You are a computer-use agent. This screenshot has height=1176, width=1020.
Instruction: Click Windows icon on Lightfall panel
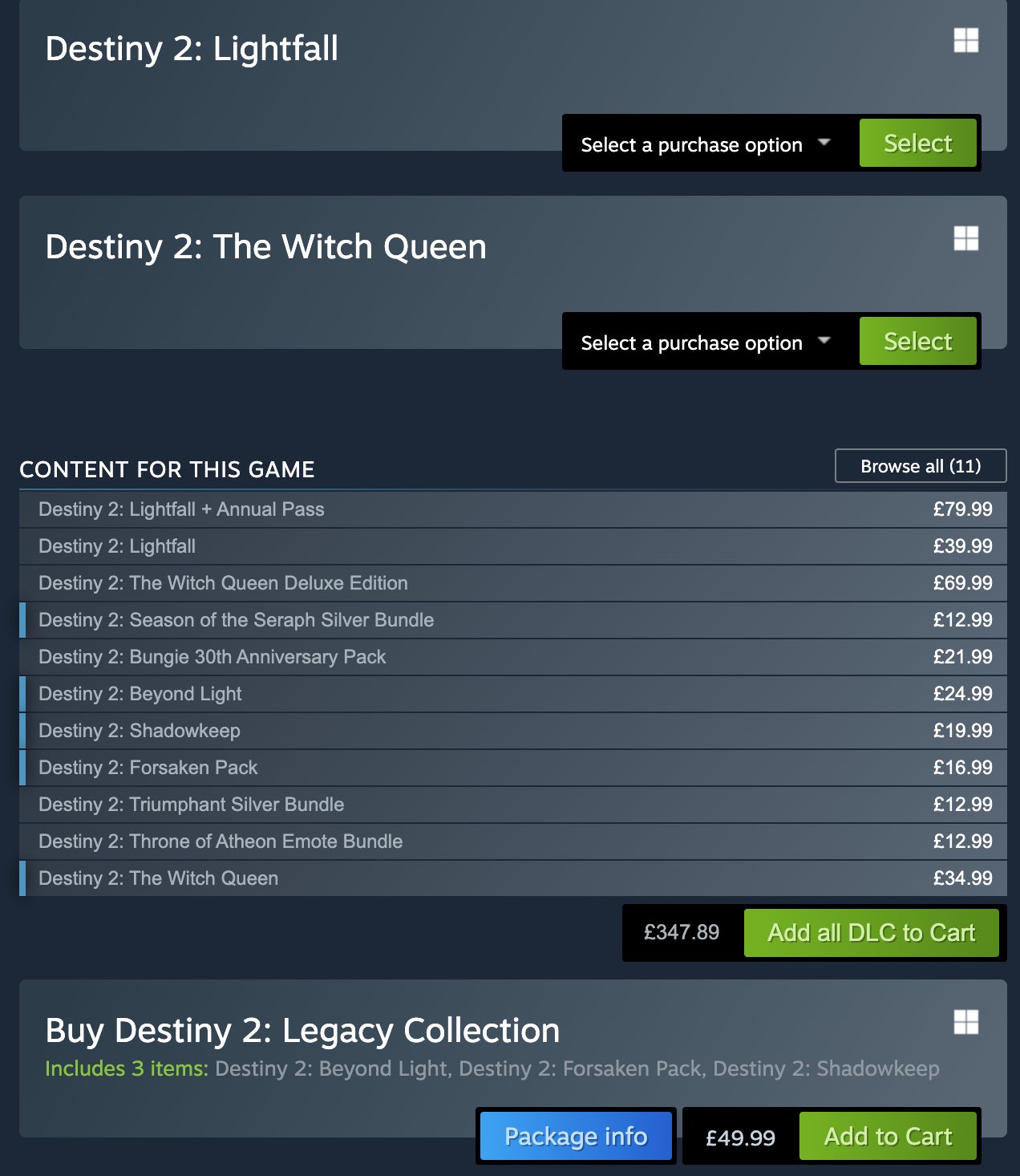pos(965,40)
